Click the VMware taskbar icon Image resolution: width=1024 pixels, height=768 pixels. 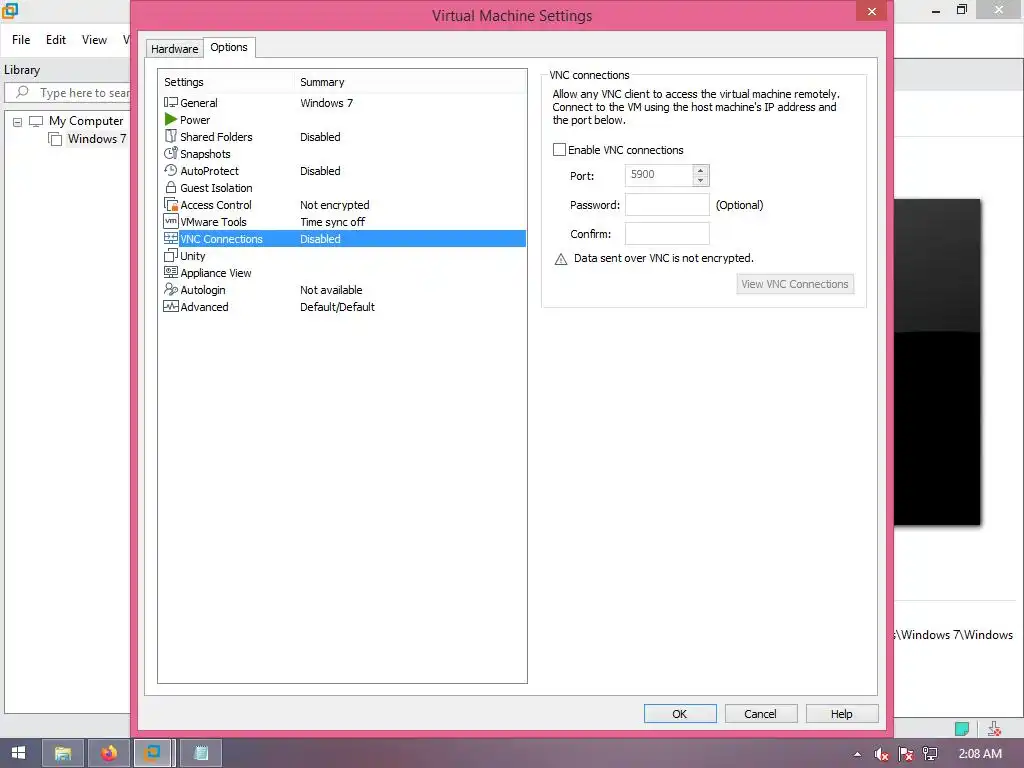click(x=153, y=754)
